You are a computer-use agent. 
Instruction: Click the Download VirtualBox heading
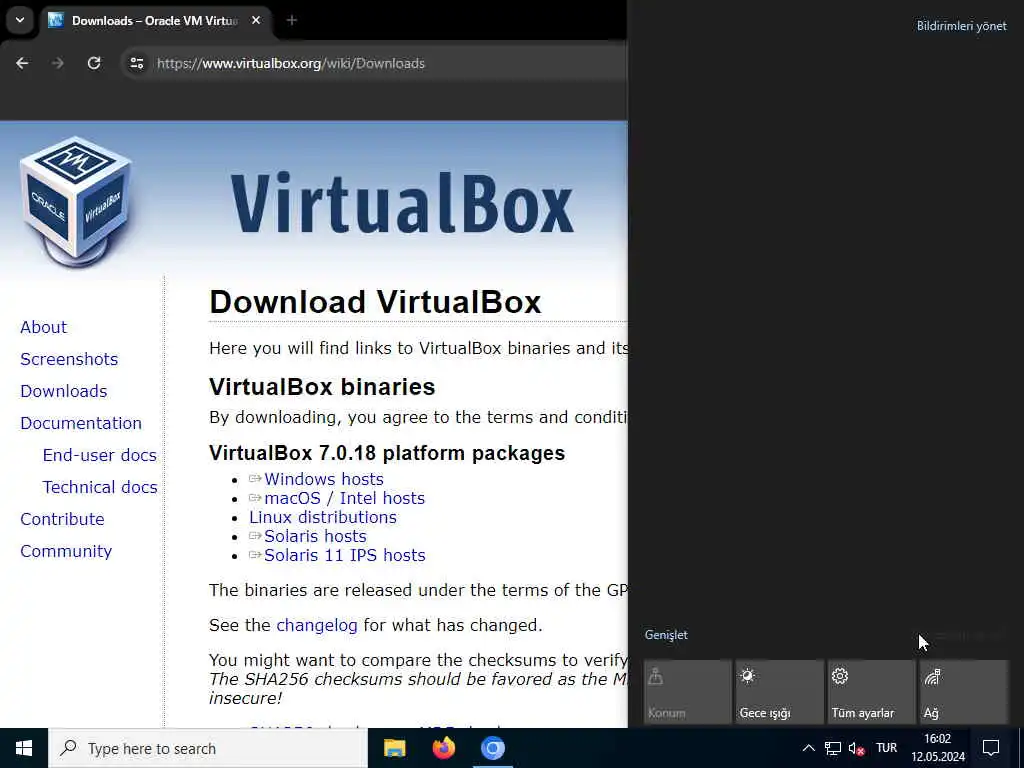375,302
